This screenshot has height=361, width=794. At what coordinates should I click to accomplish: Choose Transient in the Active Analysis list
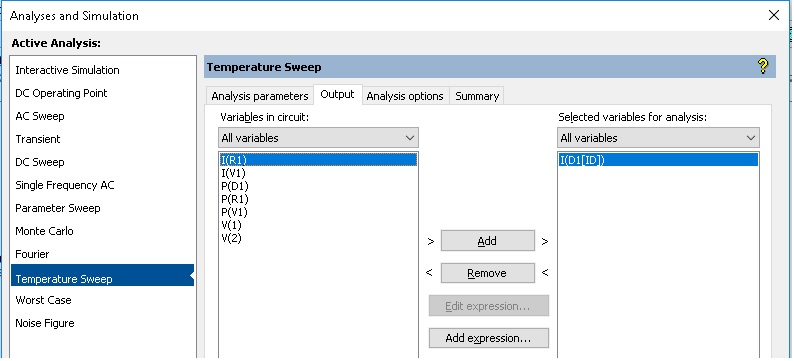[38, 139]
